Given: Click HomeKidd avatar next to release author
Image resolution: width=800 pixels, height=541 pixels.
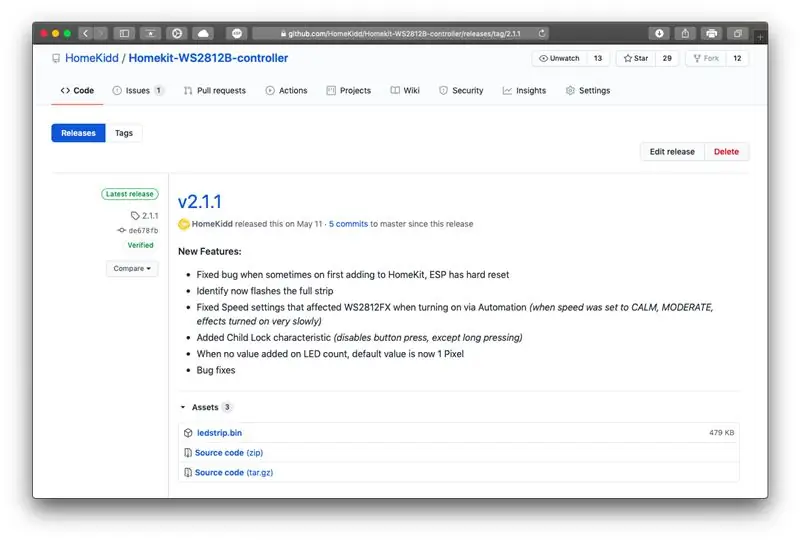Looking at the screenshot, I should coord(184,224).
